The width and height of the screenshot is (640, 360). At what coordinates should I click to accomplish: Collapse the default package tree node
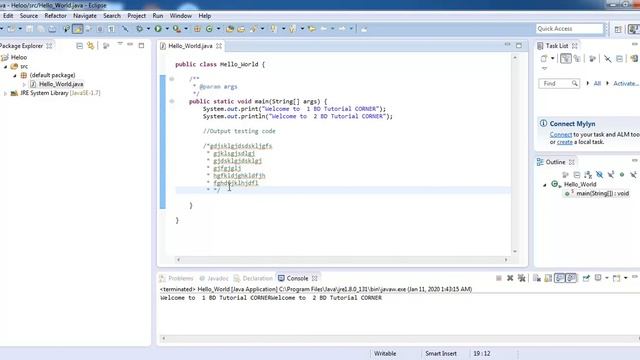click(x=15, y=76)
